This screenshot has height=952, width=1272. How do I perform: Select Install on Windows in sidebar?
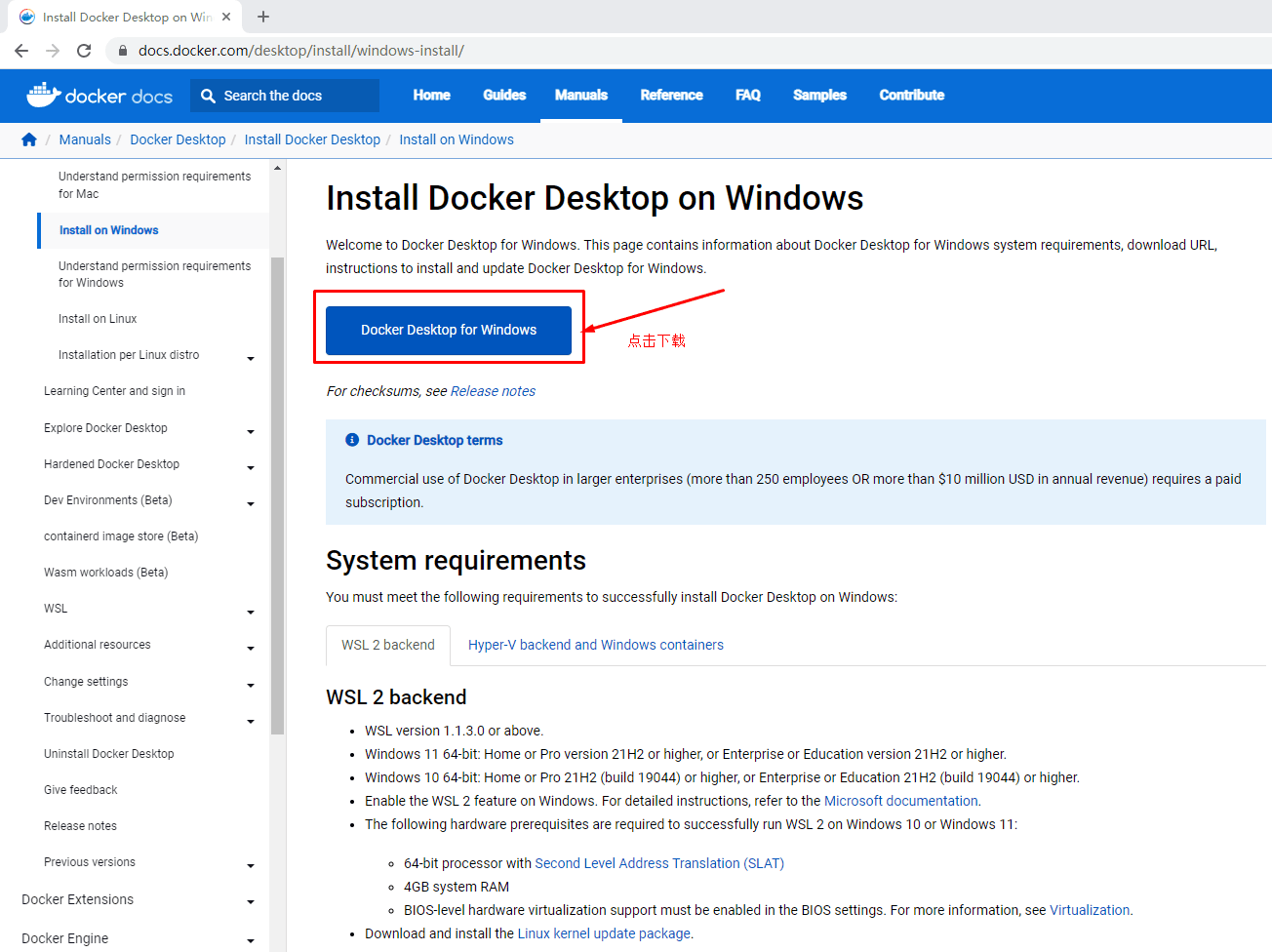pos(108,230)
